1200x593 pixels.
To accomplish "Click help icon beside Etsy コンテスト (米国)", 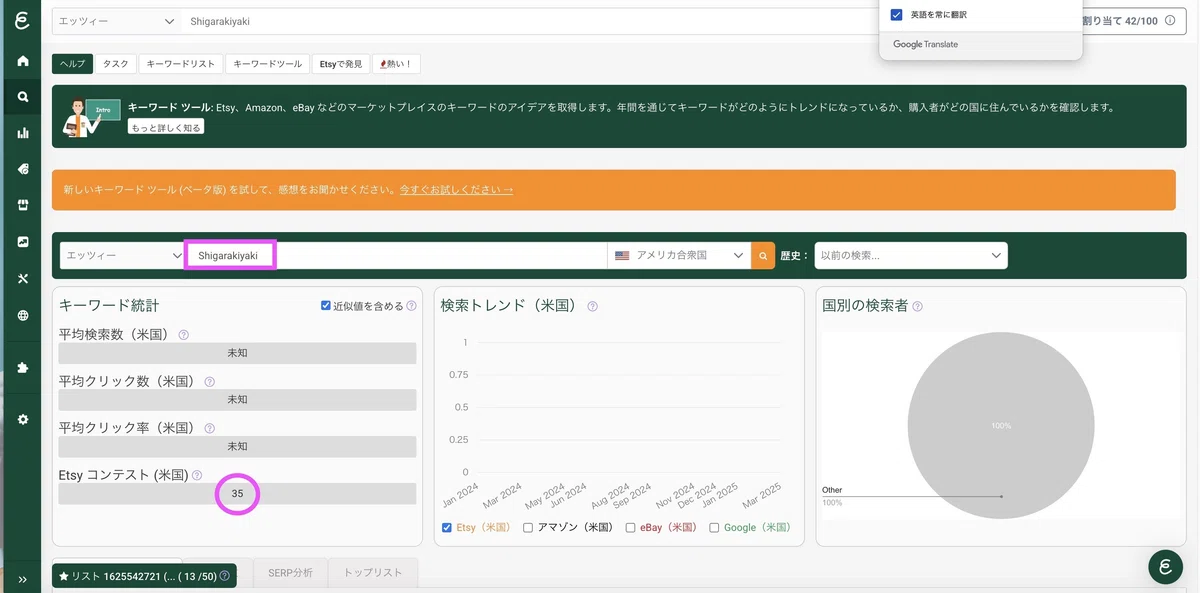I will [x=197, y=476].
